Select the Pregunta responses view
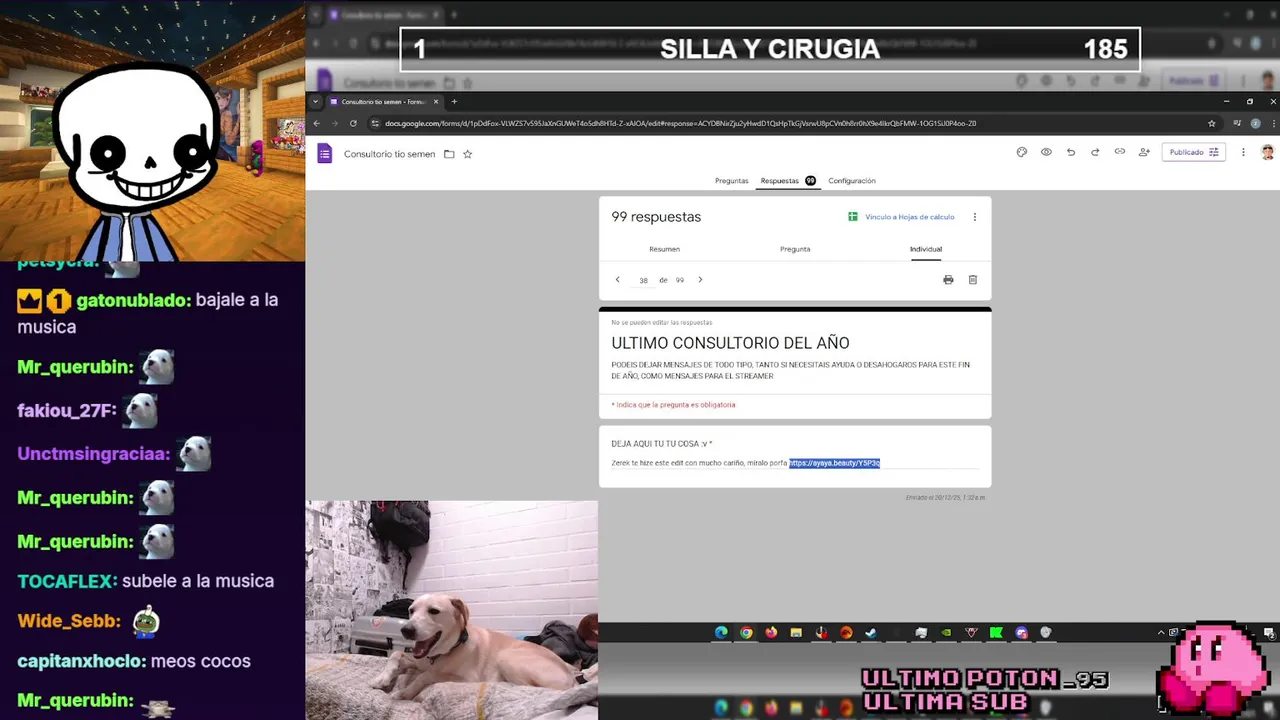This screenshot has height=720, width=1280. click(x=795, y=249)
